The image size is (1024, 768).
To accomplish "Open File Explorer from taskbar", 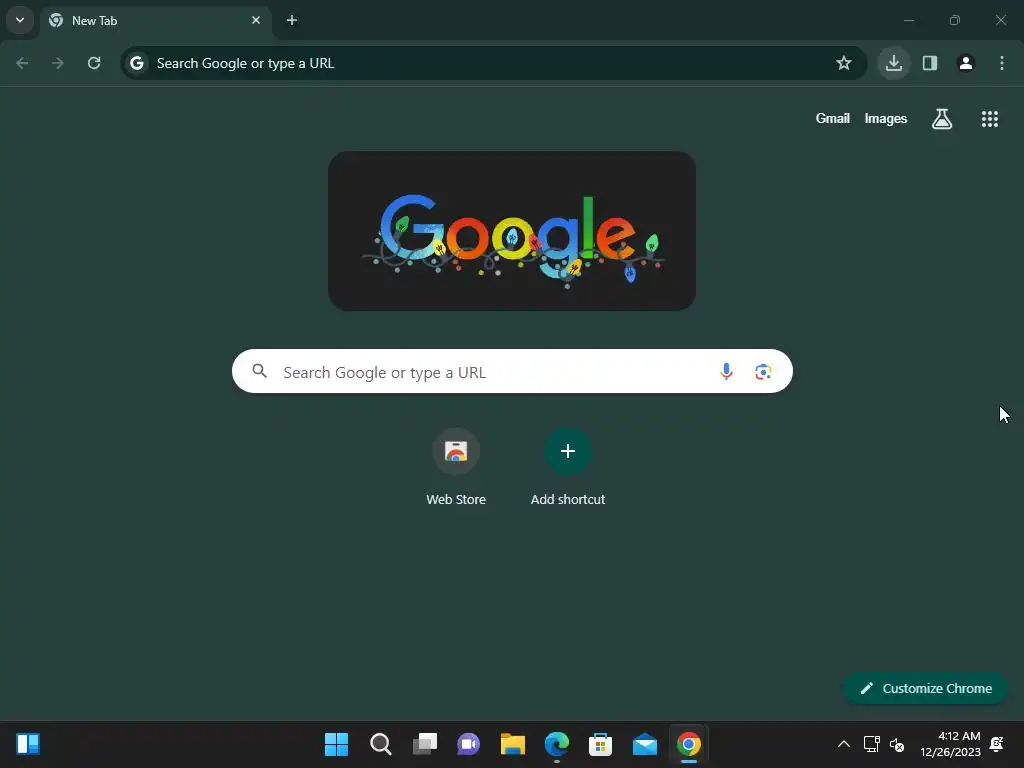I will click(x=513, y=744).
